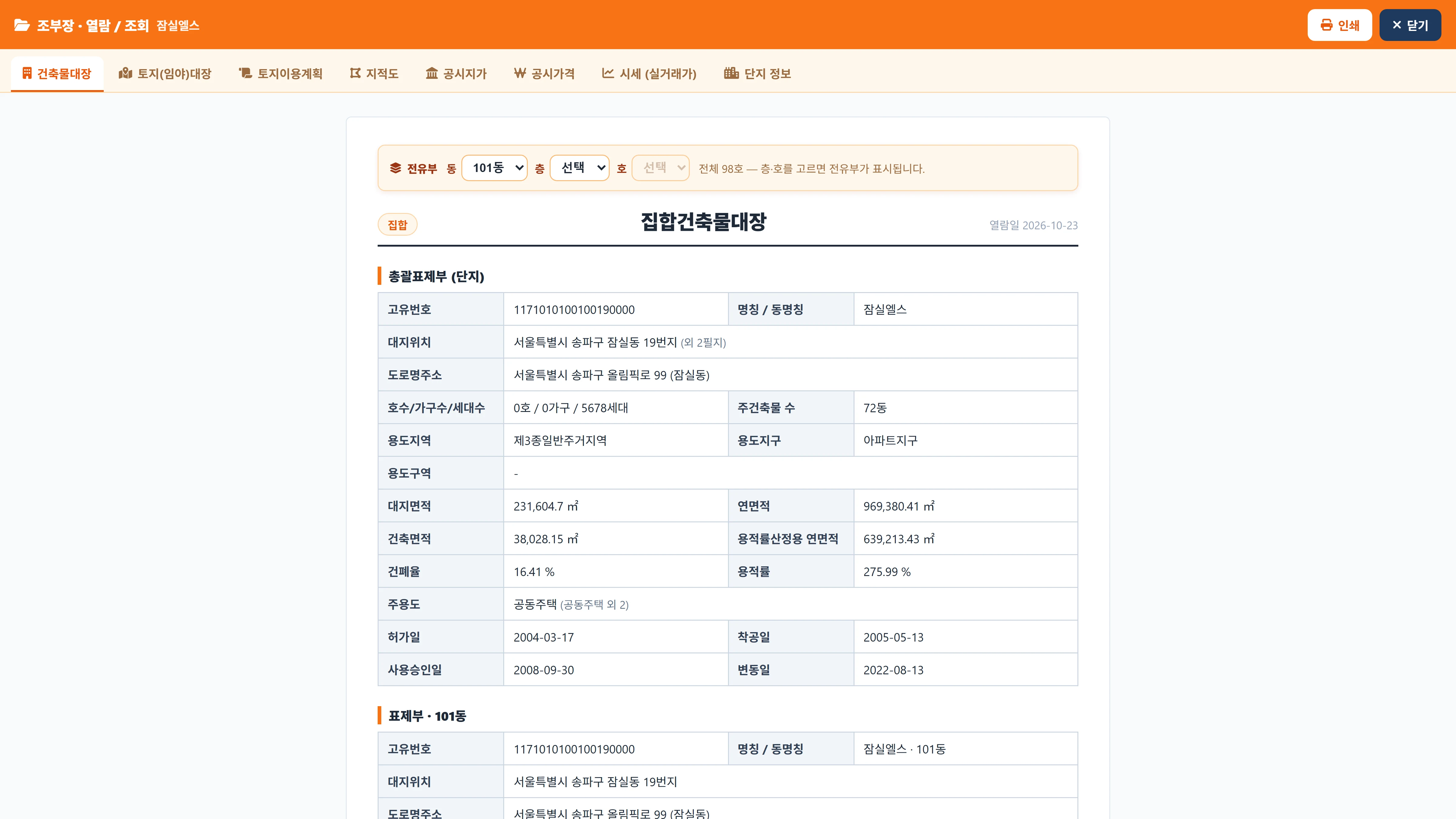
Task: Click the building icon for 건축물대장
Action: 27,73
